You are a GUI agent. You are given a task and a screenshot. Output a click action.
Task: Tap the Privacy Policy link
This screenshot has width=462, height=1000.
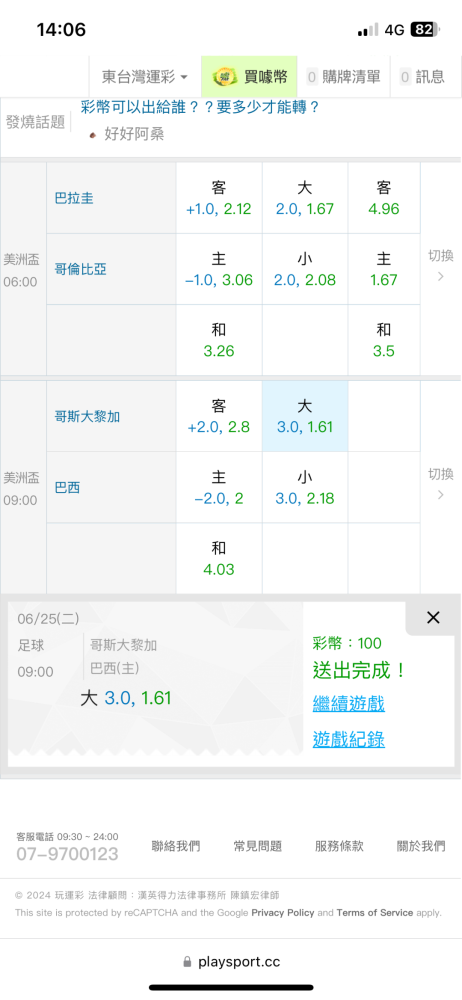pos(283,913)
